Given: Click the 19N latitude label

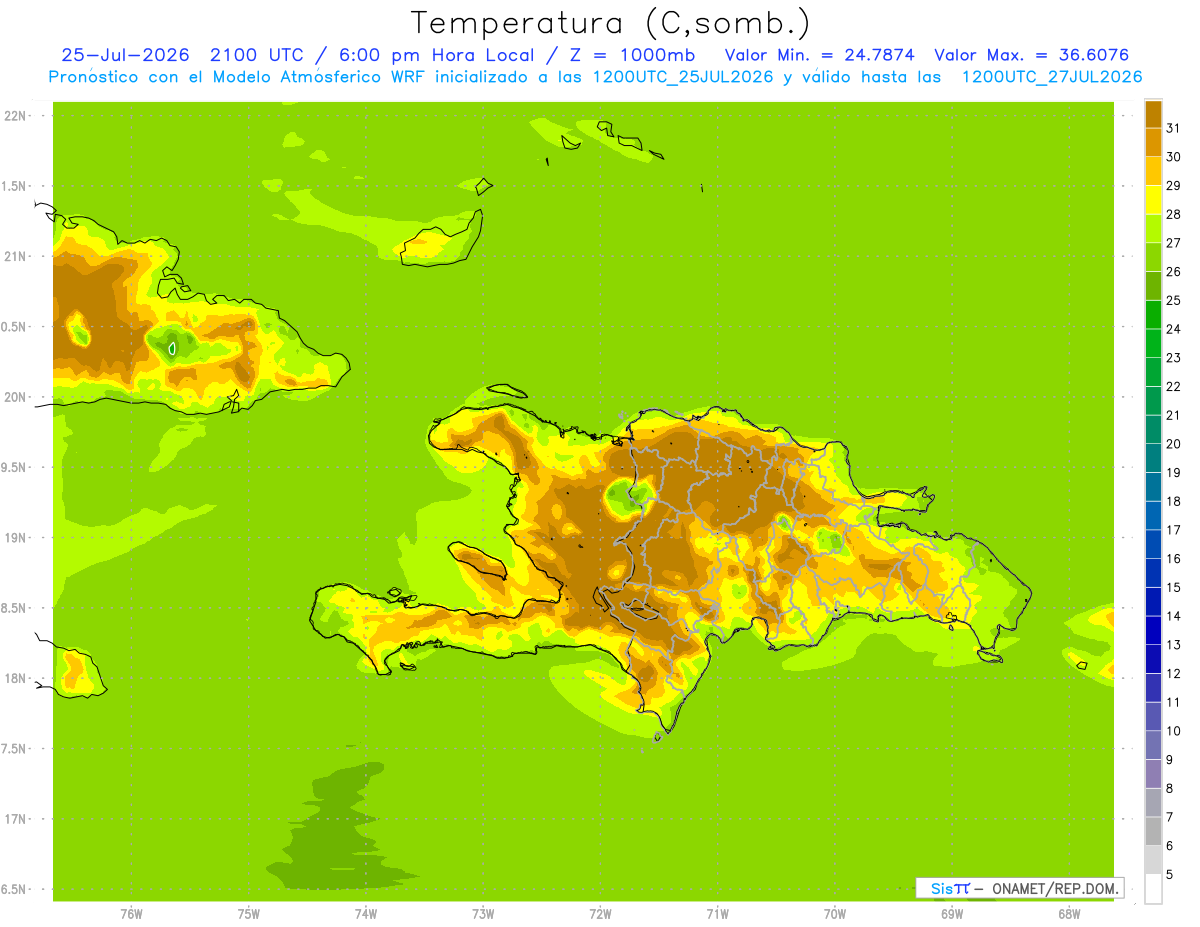Looking at the screenshot, I should point(15,537).
